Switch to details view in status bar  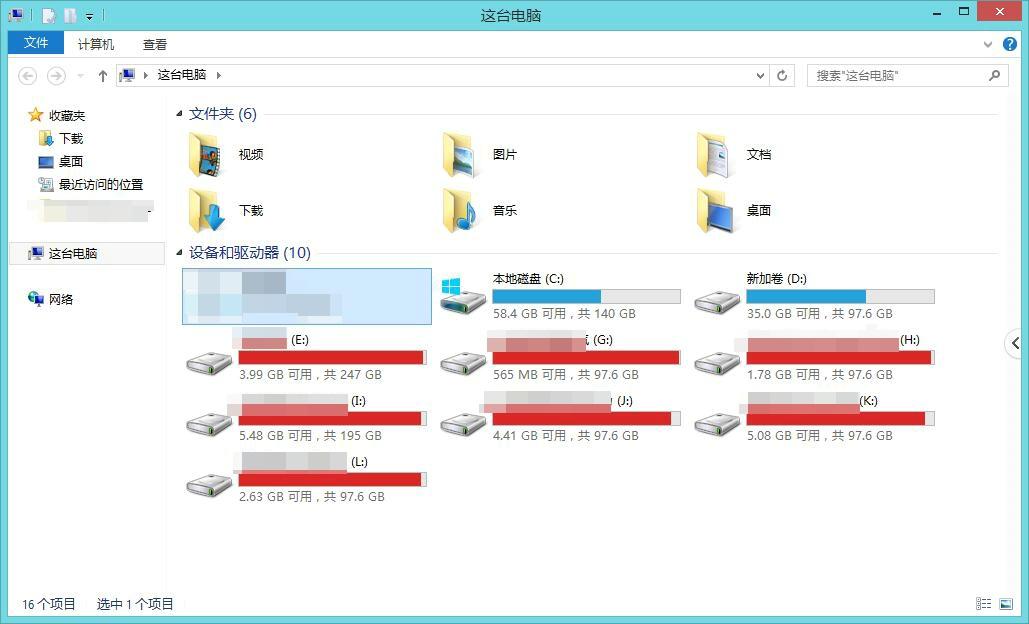[982, 603]
